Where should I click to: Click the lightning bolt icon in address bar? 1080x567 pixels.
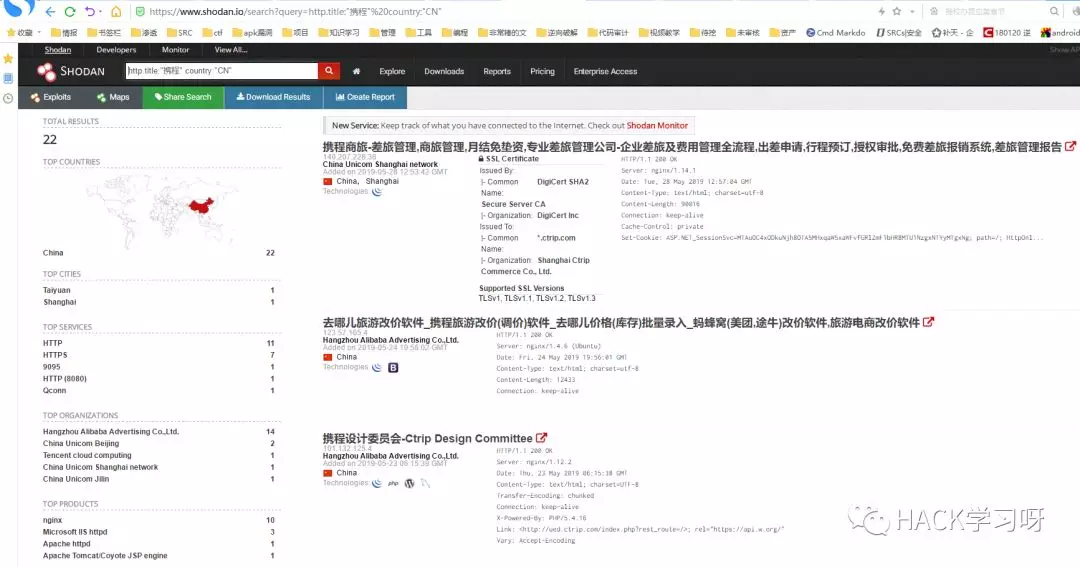[881, 12]
